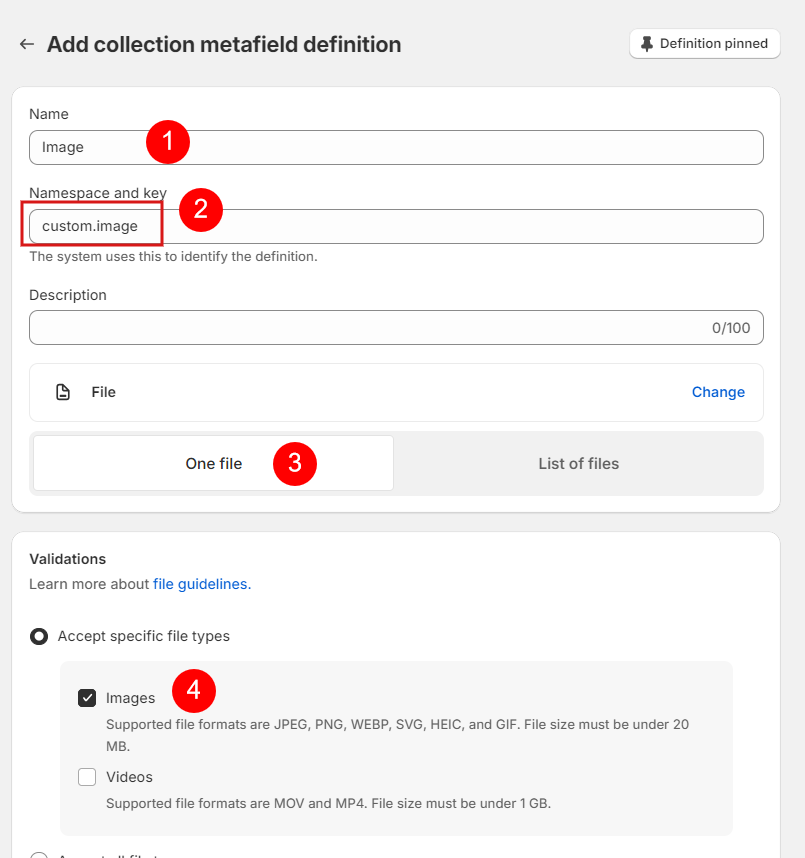
Task: Uncheck the Images file type checkbox
Action: click(87, 698)
